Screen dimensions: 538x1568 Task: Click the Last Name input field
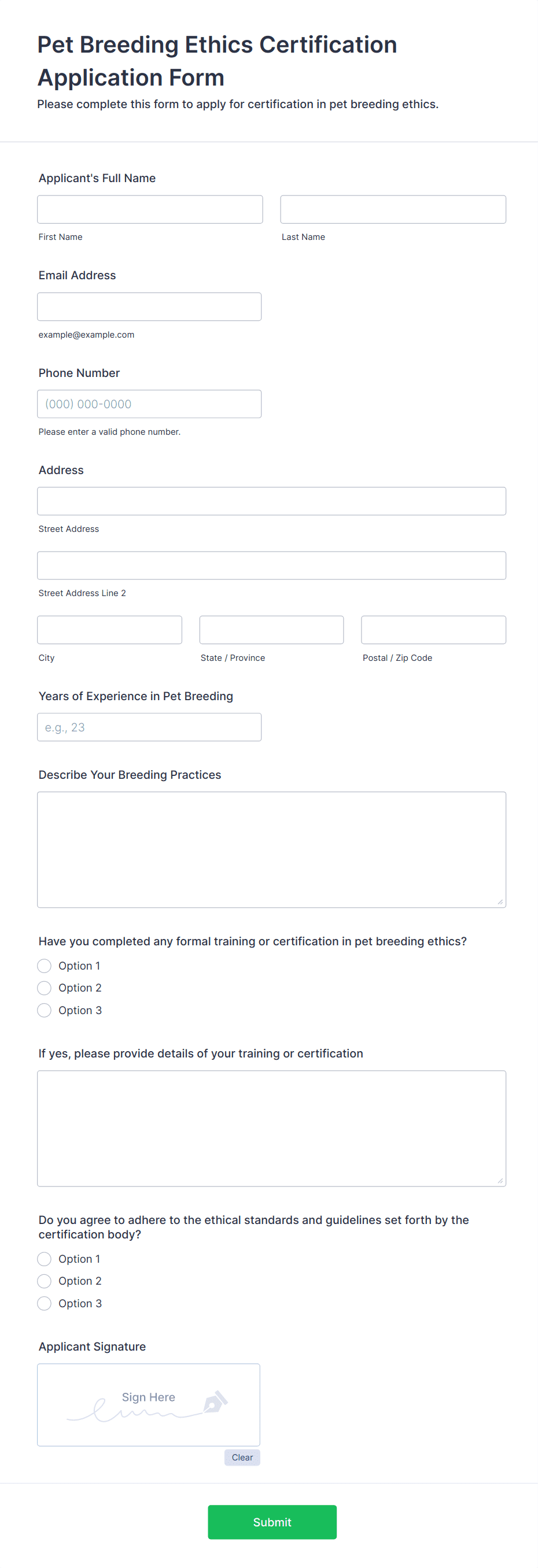pyautogui.click(x=393, y=209)
